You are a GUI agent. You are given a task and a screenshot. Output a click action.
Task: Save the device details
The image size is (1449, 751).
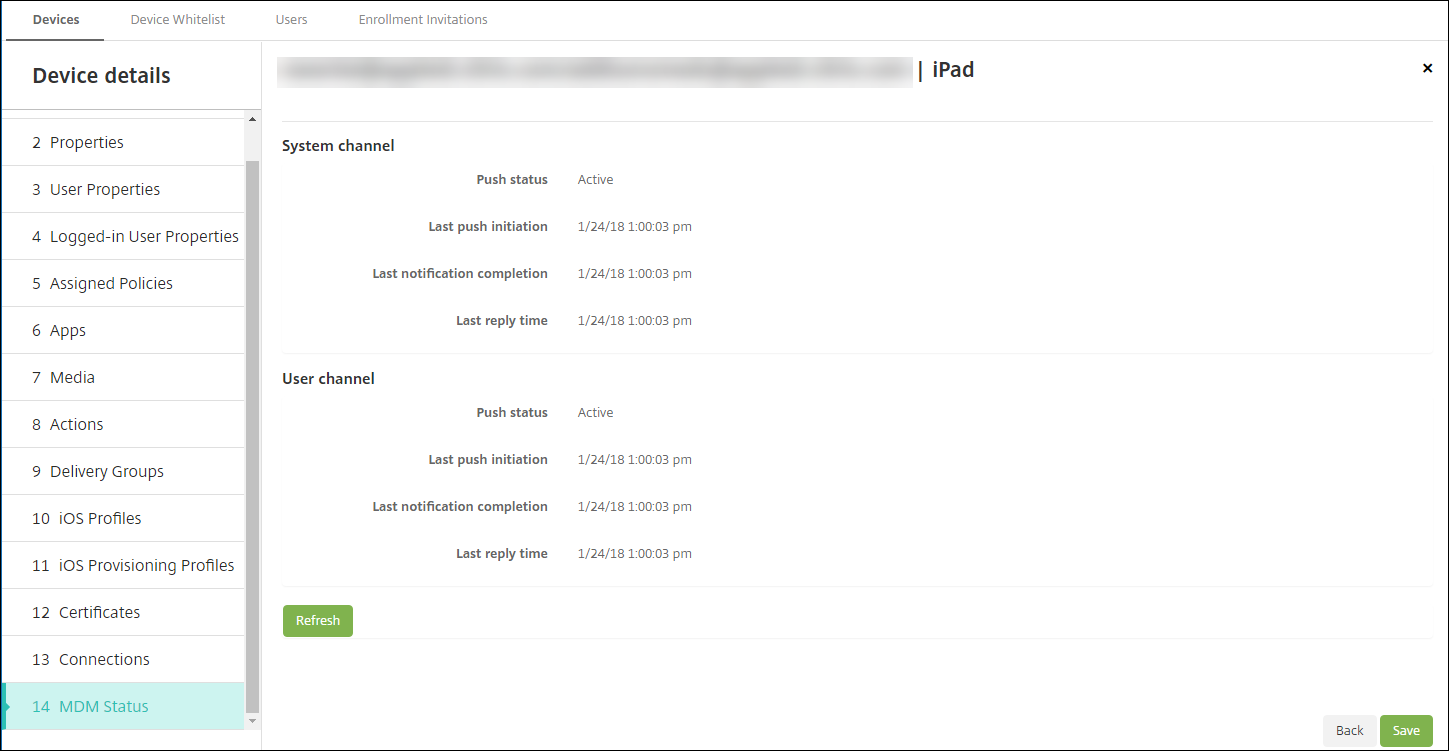[1406, 731]
